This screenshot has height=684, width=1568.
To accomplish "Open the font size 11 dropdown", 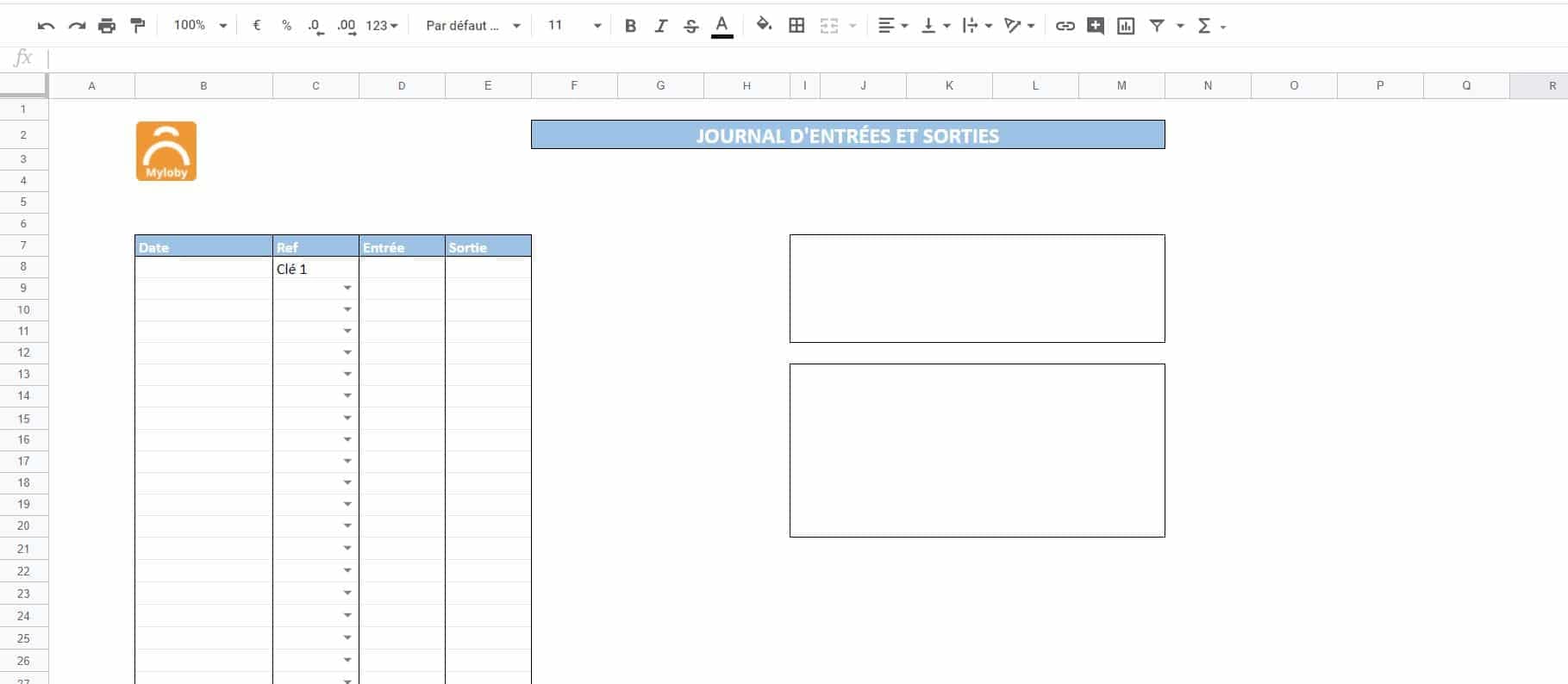I will point(574,26).
